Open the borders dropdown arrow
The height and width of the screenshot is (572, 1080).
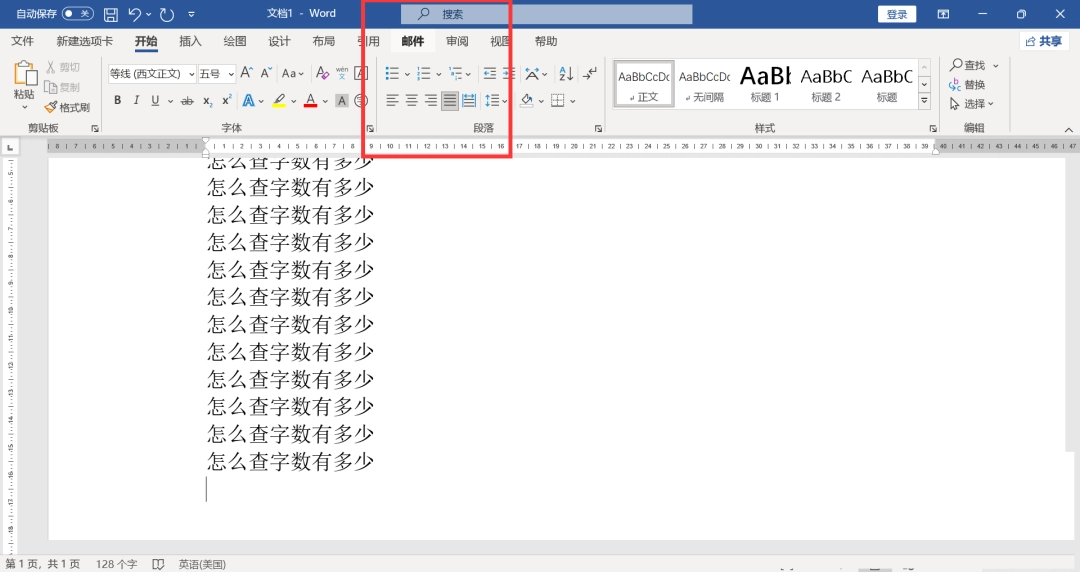coord(572,101)
